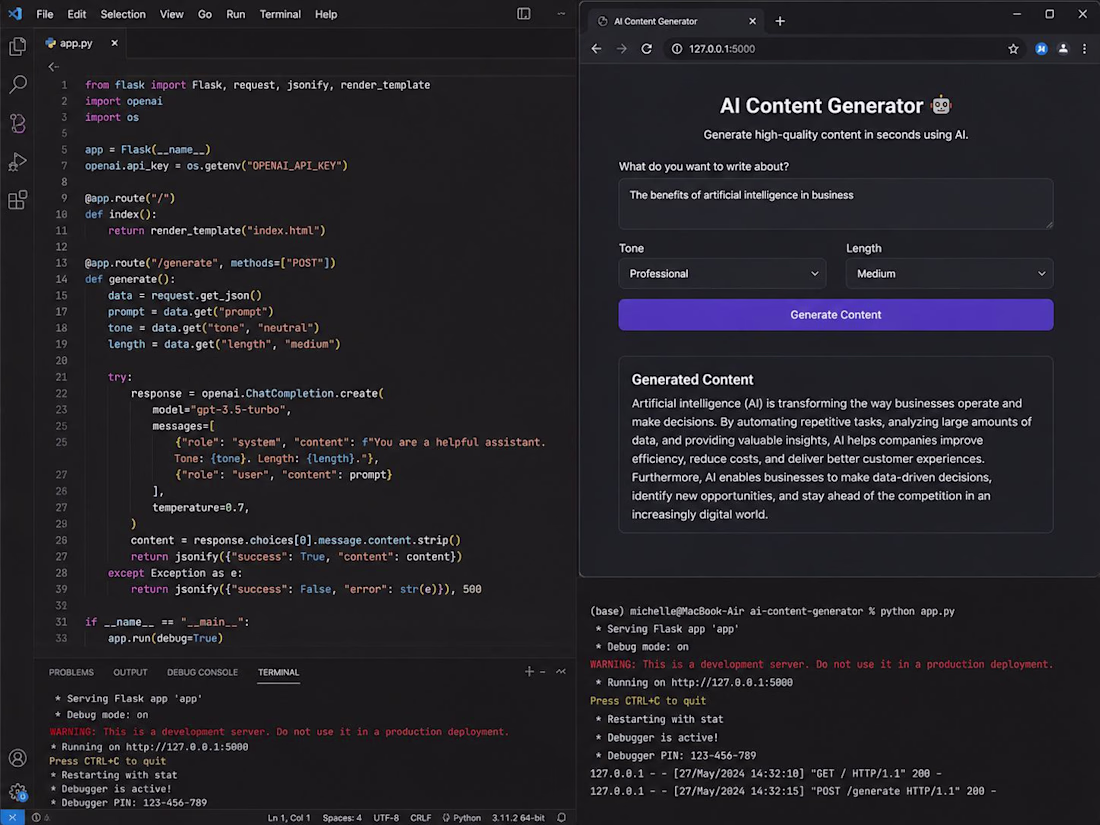The image size is (1100, 825).
Task: Open the blue browser extension icon
Action: click(x=1041, y=49)
